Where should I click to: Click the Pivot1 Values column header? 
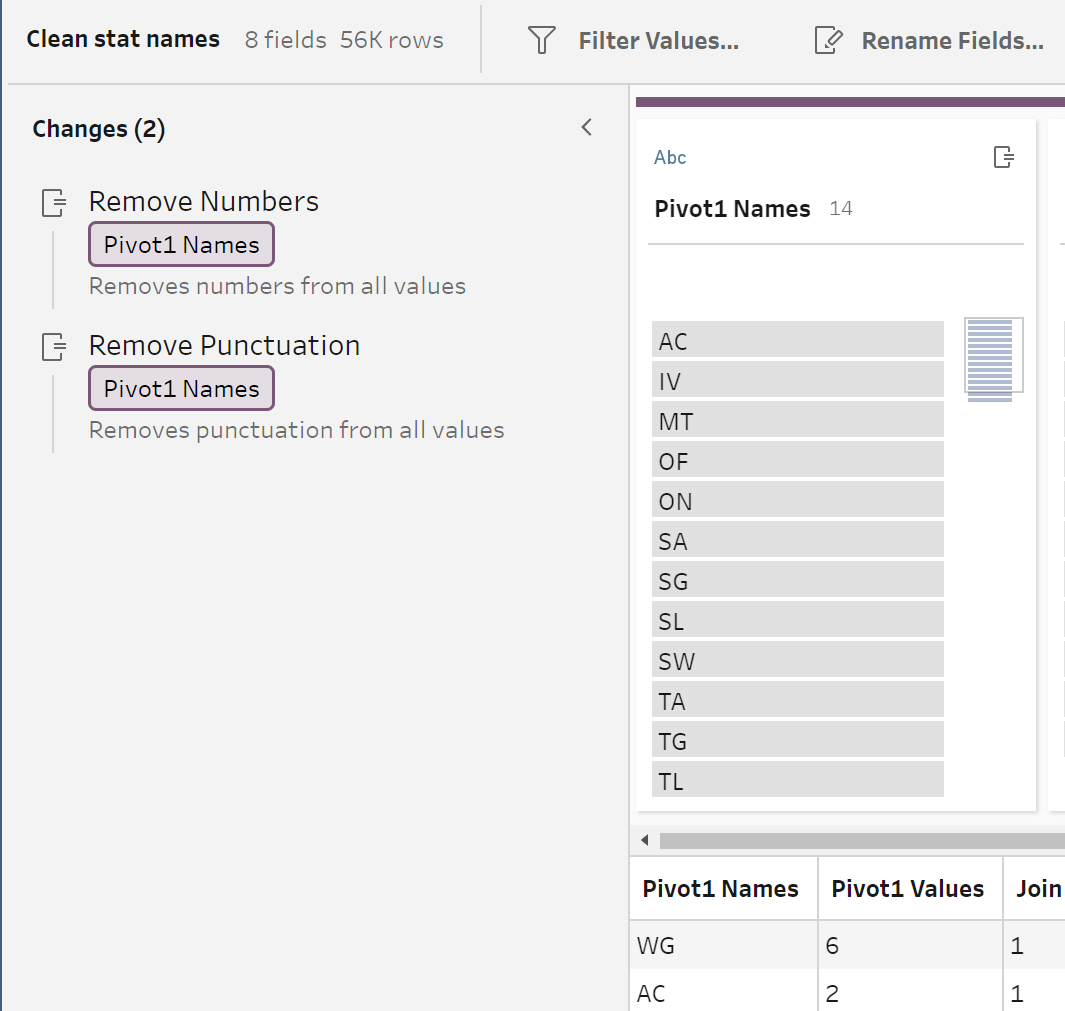coord(908,889)
